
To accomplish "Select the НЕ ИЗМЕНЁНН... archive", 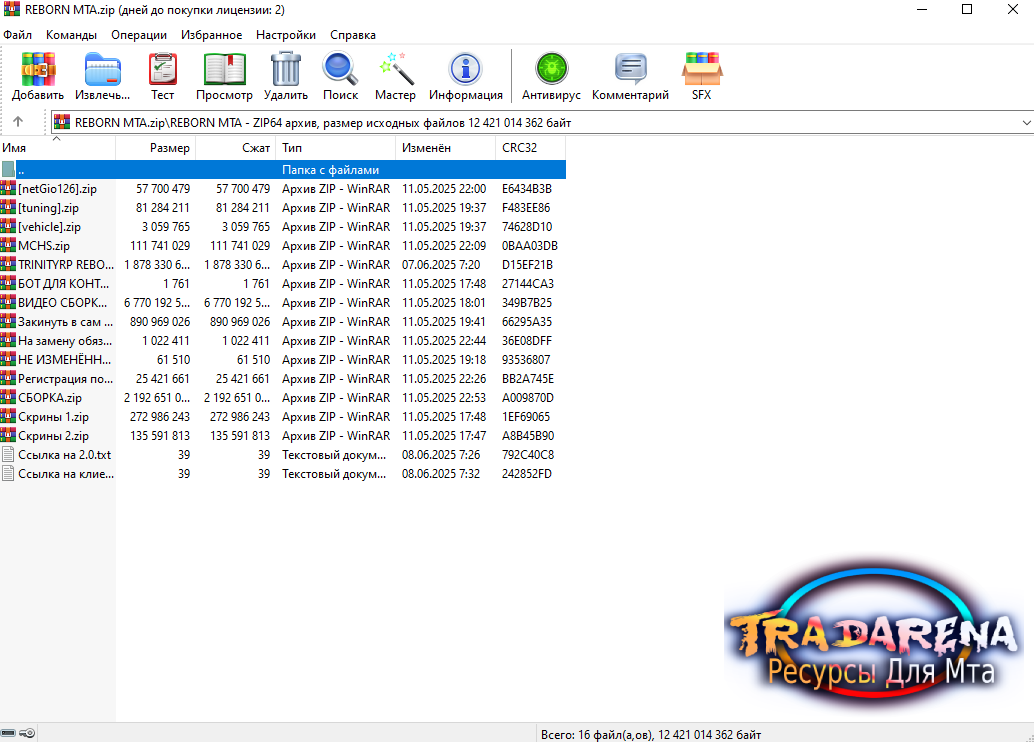I will tap(65, 360).
